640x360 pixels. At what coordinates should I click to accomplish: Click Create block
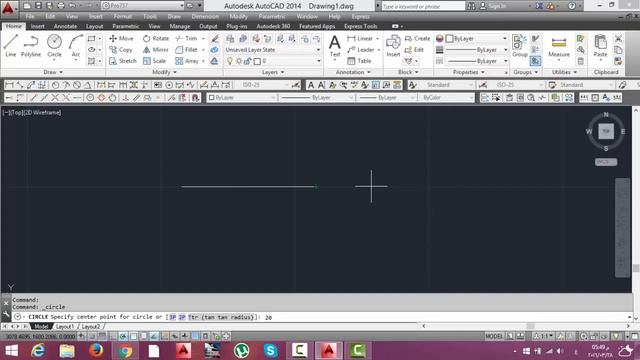418,38
